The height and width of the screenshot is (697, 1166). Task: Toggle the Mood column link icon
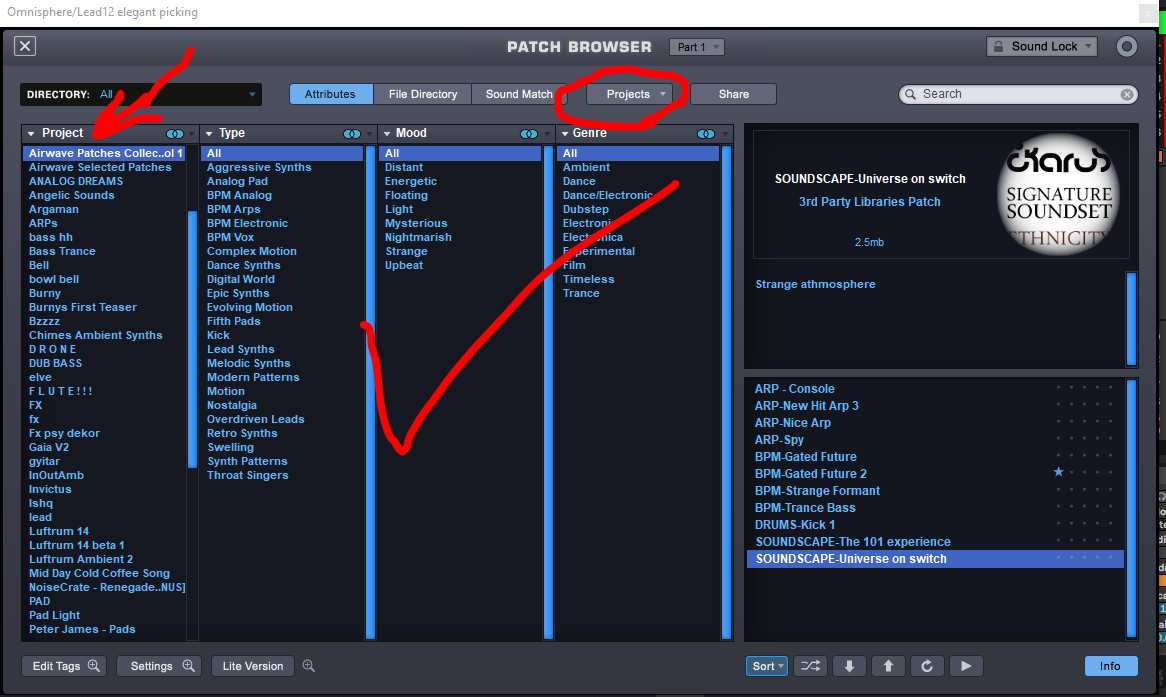click(529, 134)
